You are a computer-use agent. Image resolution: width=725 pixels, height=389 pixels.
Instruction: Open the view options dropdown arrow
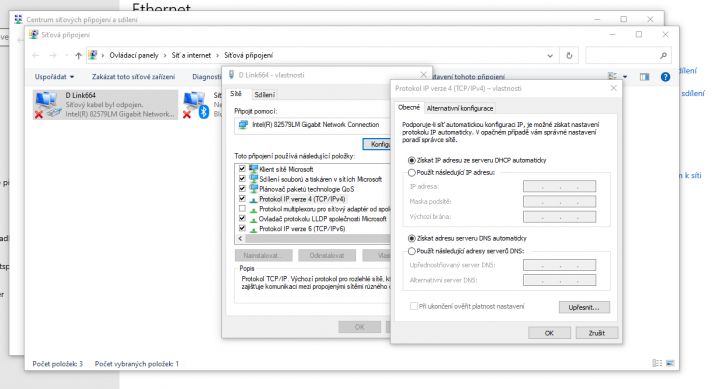(x=625, y=77)
